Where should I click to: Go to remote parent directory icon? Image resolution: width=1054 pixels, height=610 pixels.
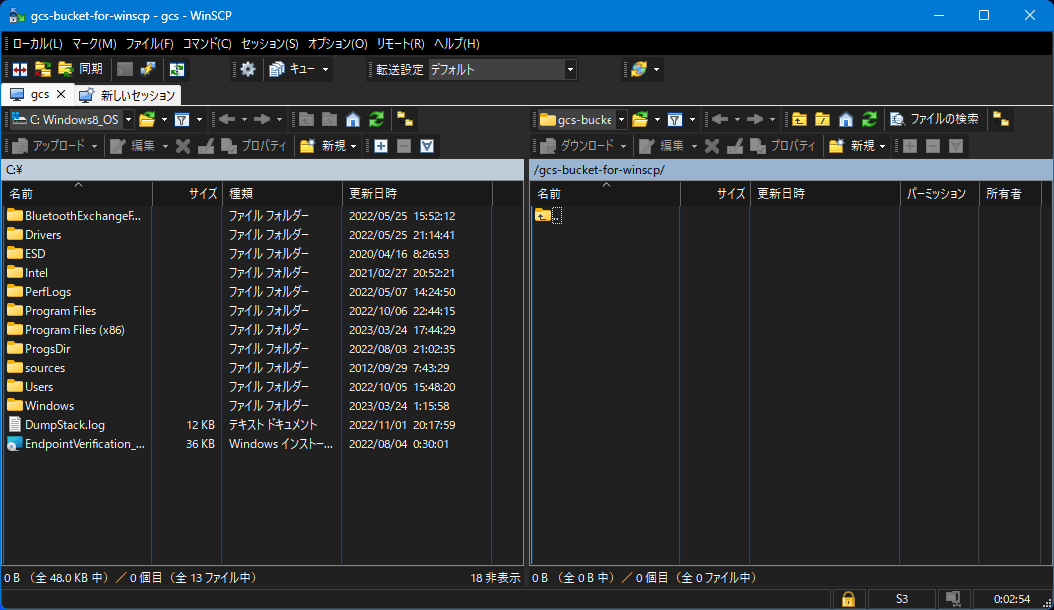point(799,120)
